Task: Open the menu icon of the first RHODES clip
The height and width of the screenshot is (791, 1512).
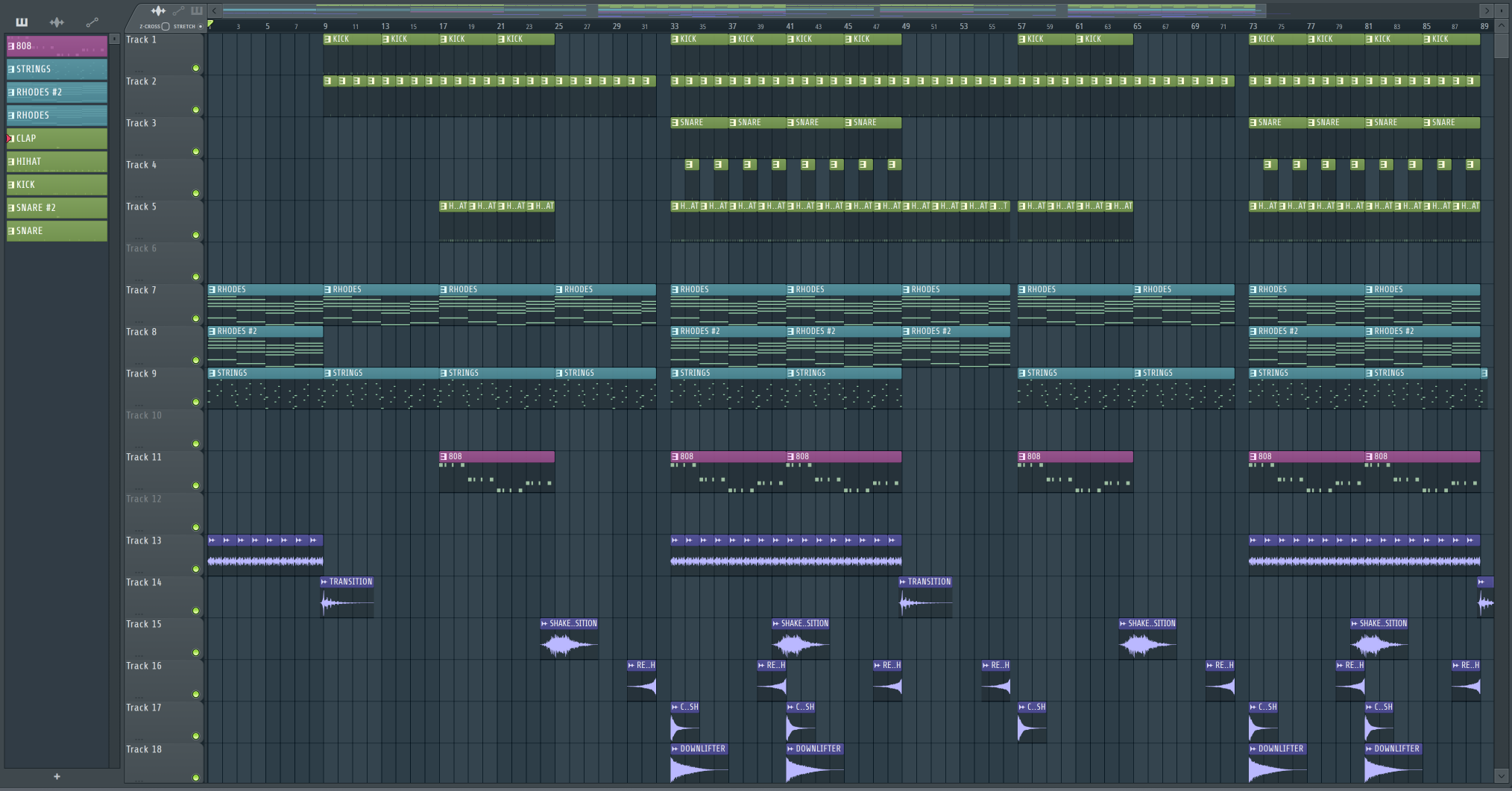Action: pyautogui.click(x=212, y=289)
